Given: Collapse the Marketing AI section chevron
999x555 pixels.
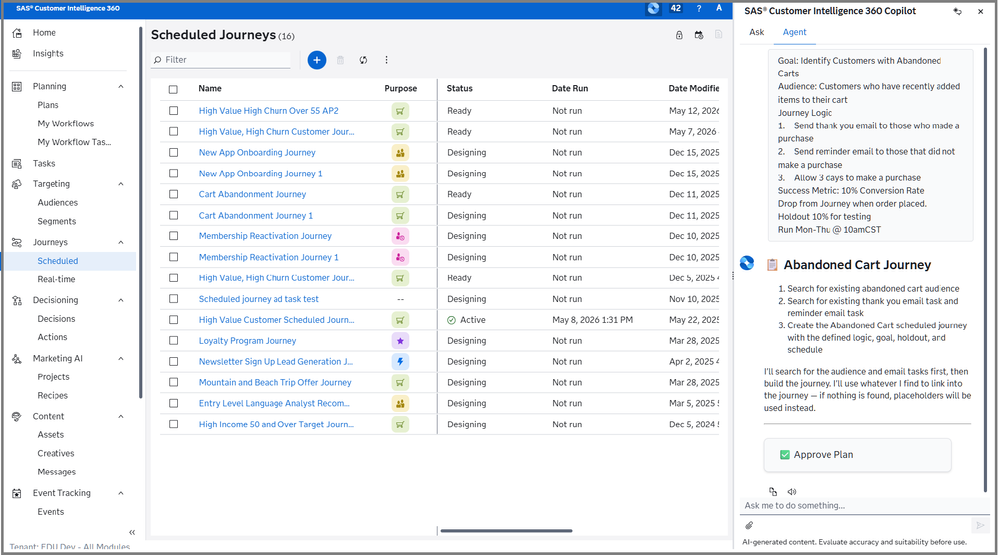Looking at the screenshot, I should pos(121,359).
